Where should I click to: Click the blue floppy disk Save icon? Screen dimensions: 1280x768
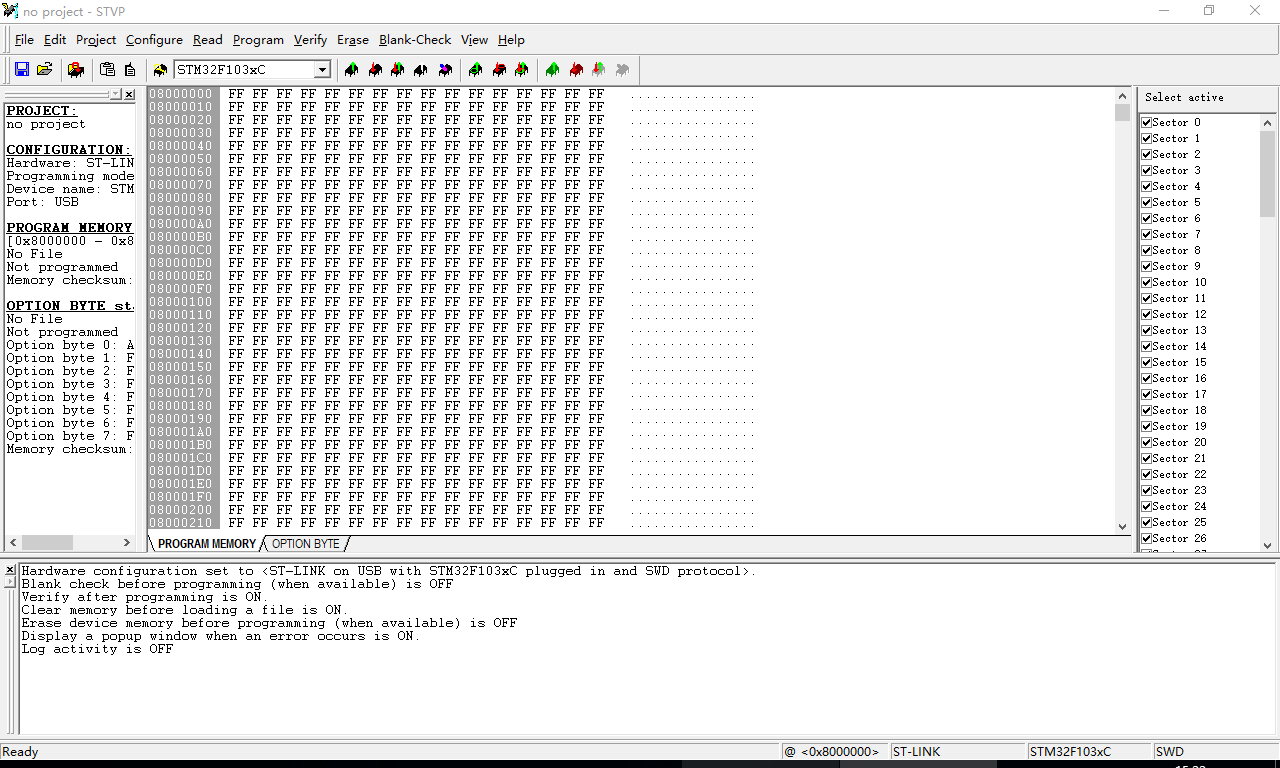(22, 70)
